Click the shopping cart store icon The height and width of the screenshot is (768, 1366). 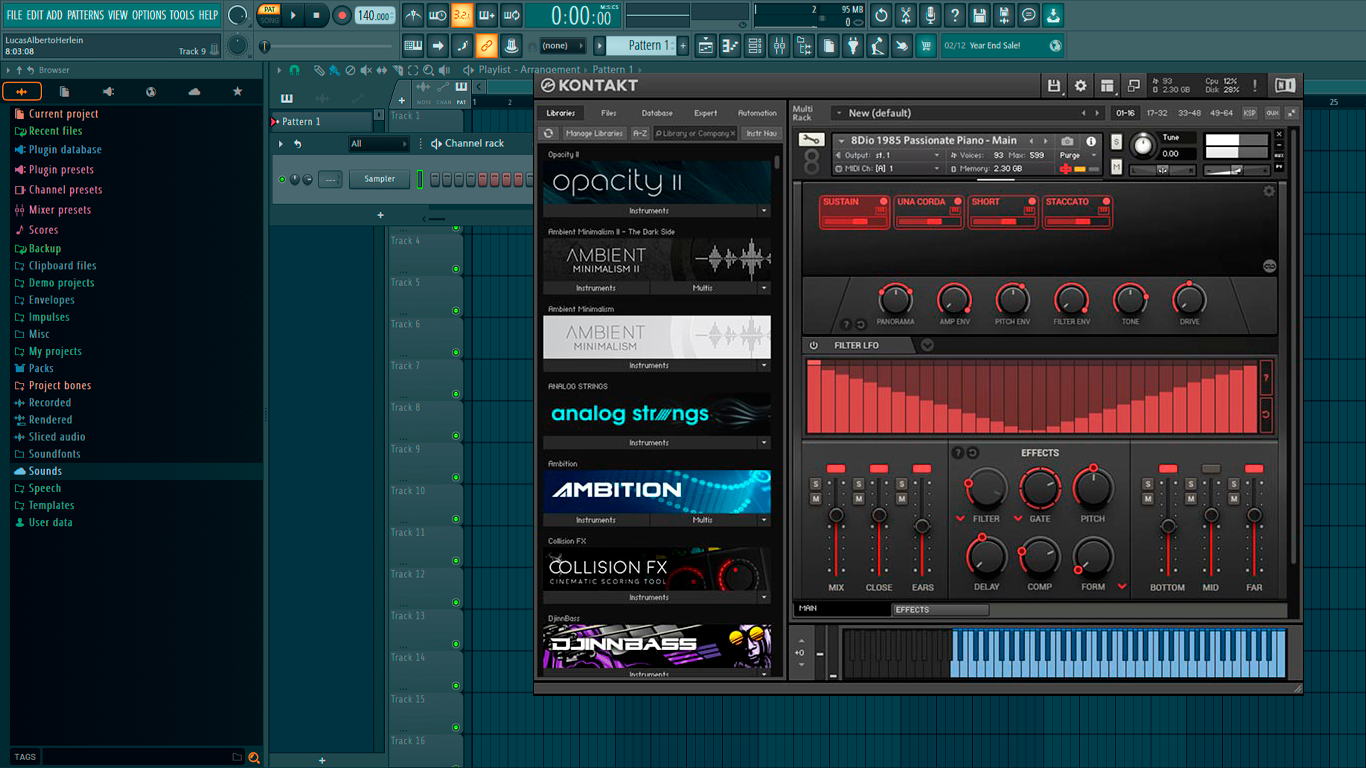point(926,46)
